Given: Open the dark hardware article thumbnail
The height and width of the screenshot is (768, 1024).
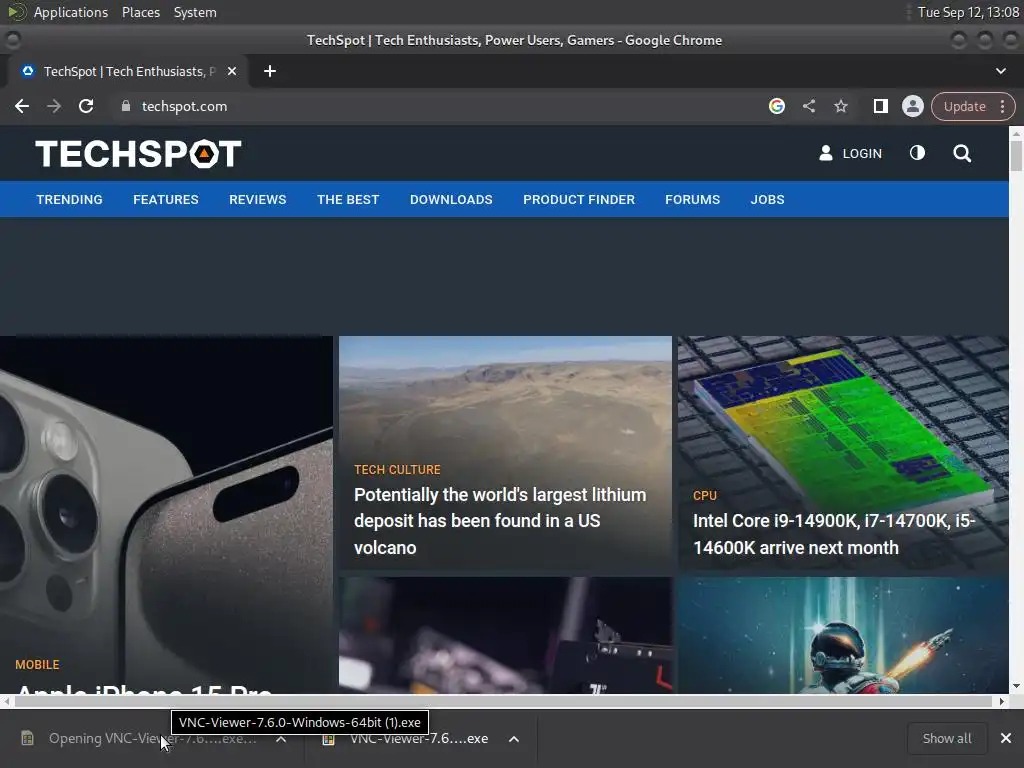Looking at the screenshot, I should click(505, 635).
